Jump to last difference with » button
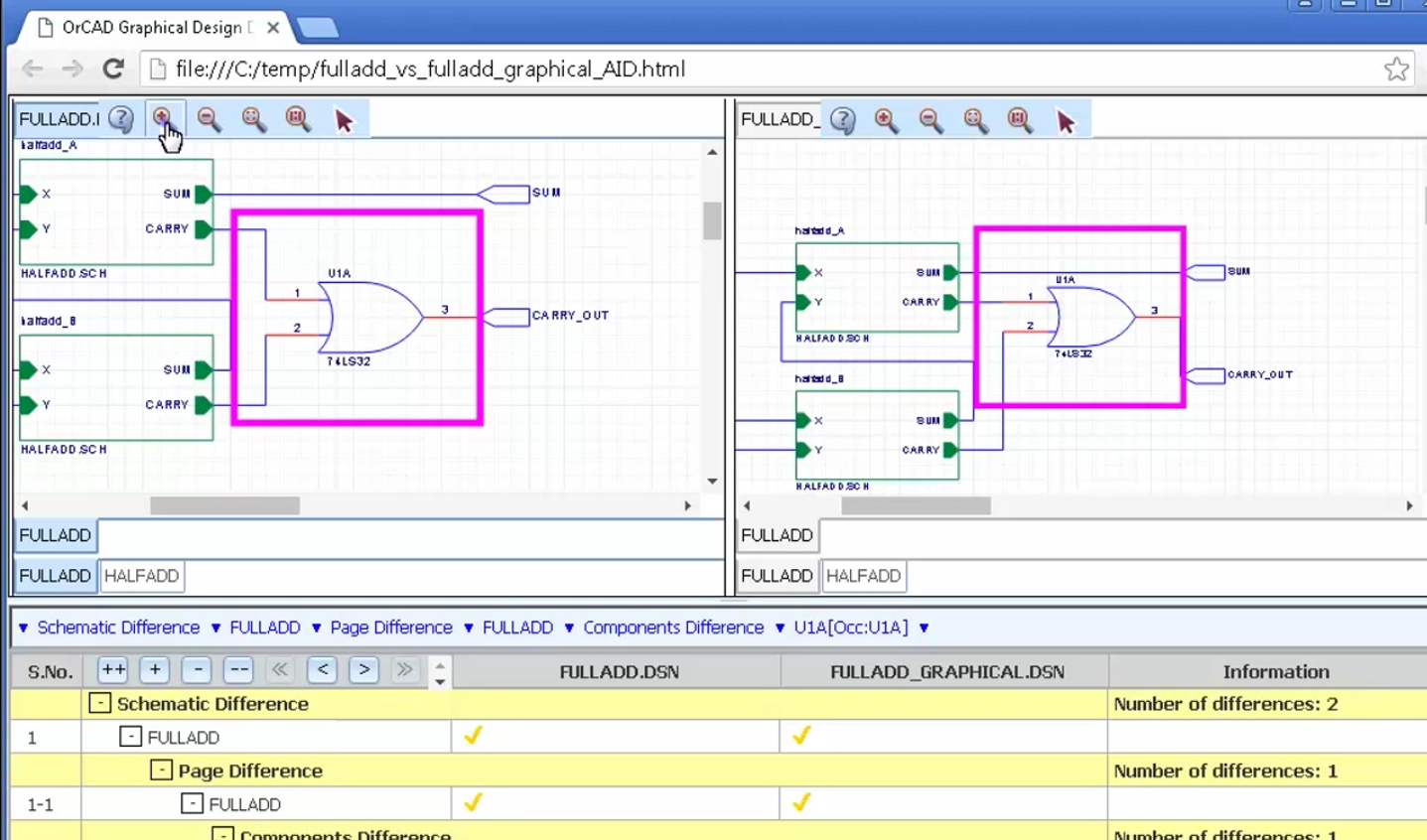The image size is (1427, 840). coord(404,669)
